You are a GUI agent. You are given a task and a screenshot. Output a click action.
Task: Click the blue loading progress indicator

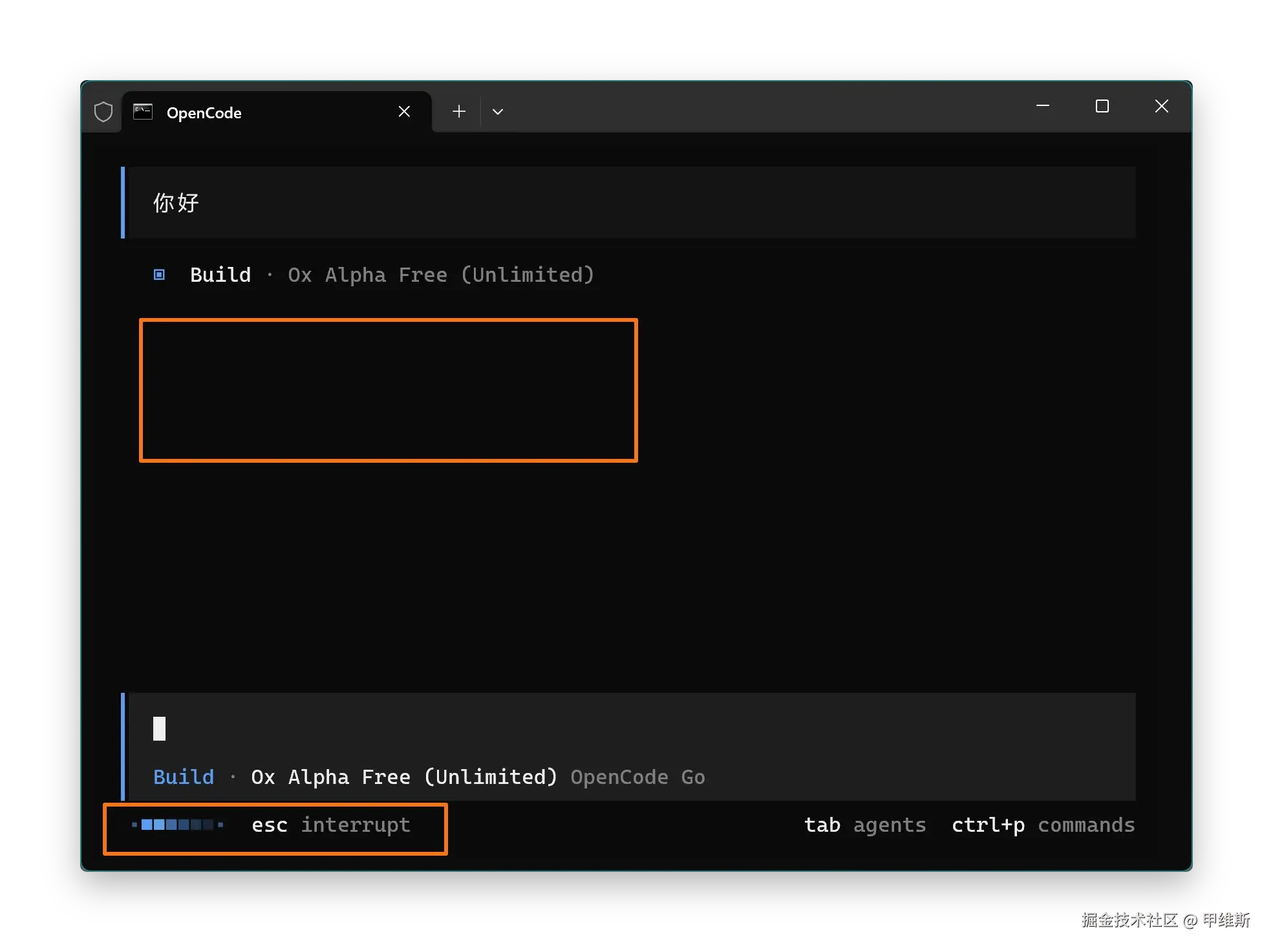178,825
